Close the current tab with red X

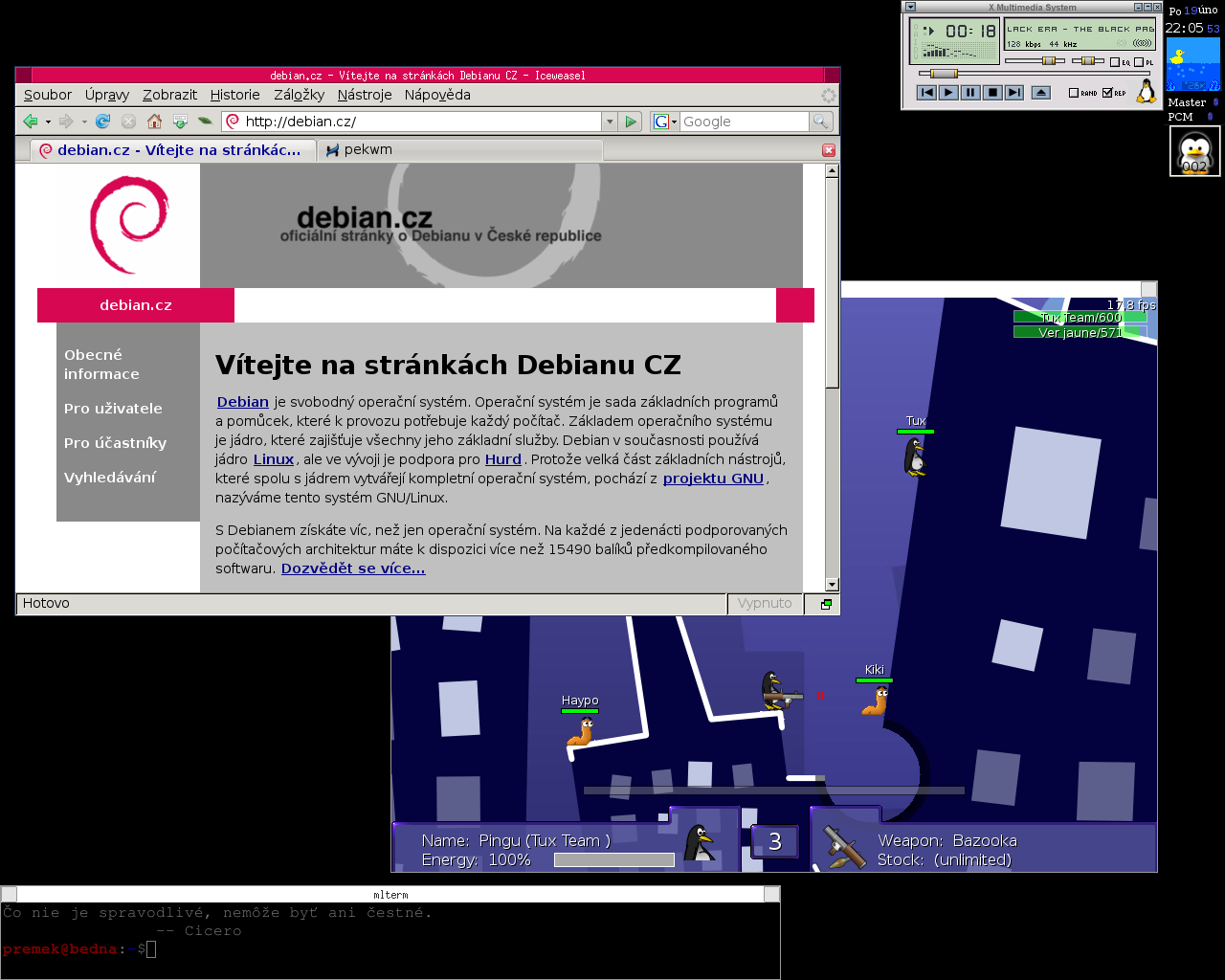click(x=829, y=150)
